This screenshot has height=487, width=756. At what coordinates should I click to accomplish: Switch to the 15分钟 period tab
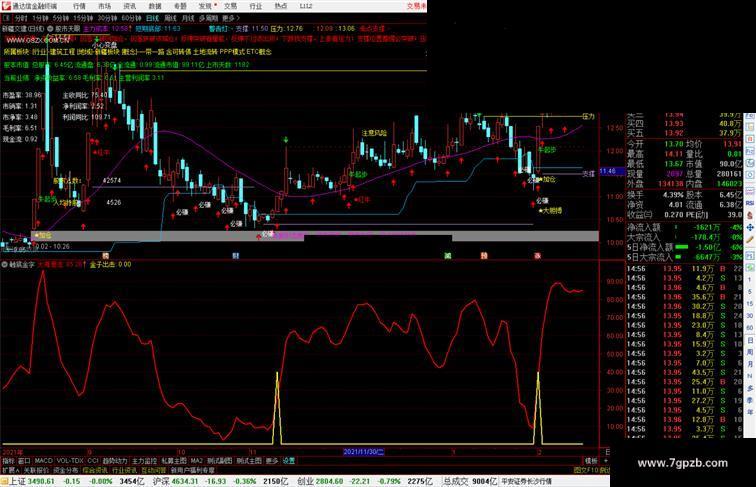tap(83, 18)
